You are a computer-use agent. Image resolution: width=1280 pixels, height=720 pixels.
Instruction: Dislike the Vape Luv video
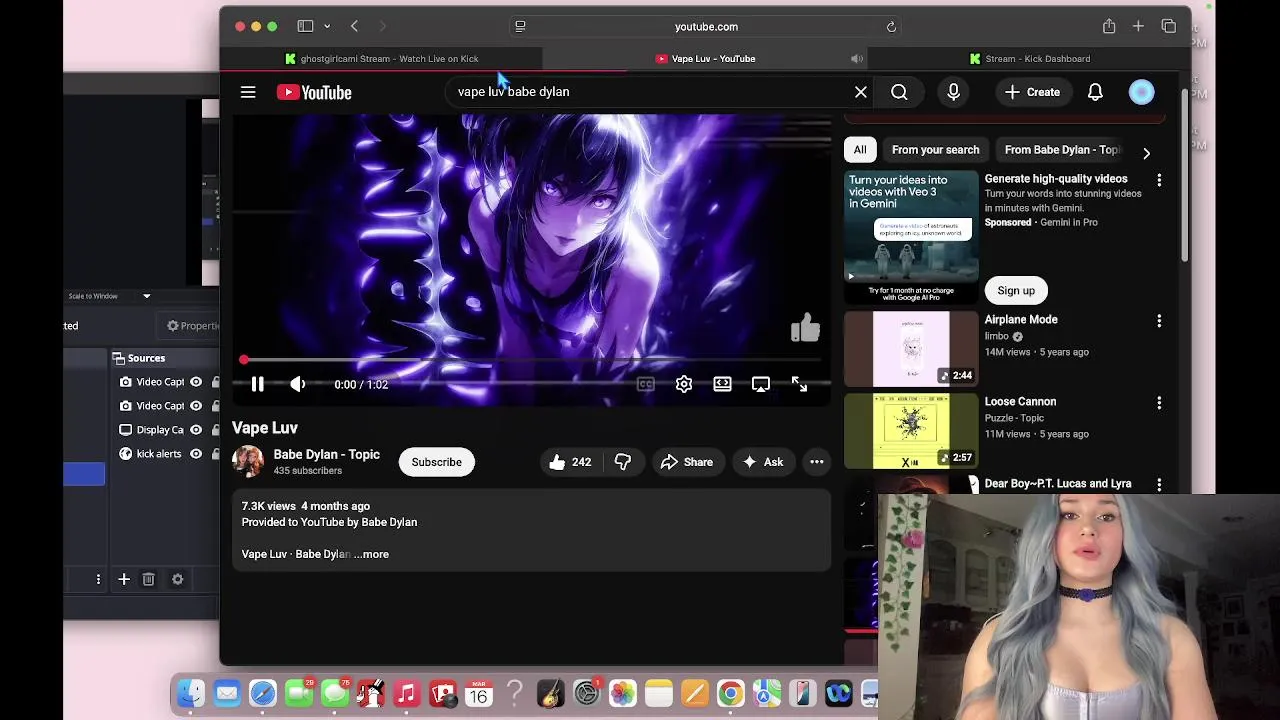coord(623,462)
